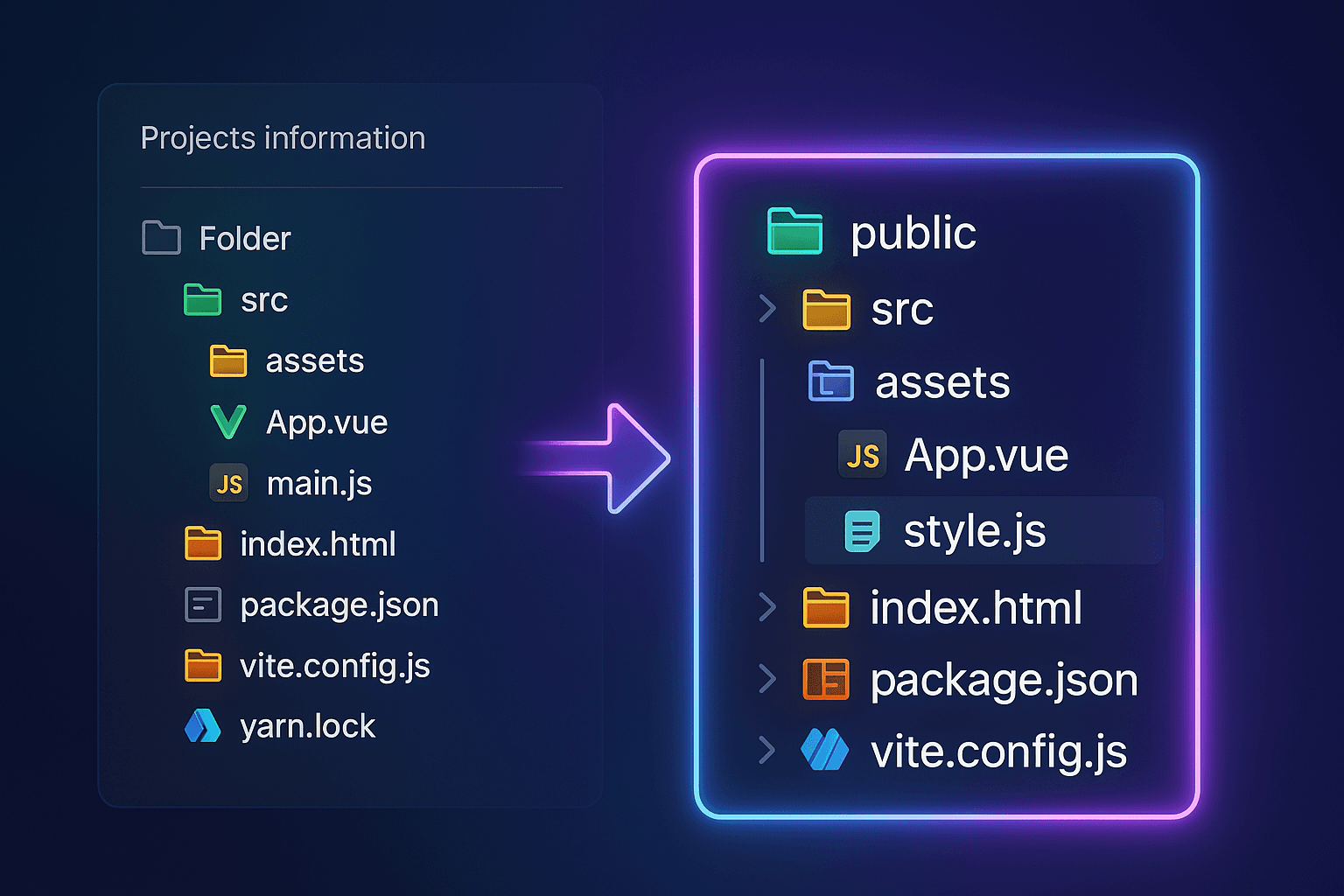The height and width of the screenshot is (896, 1344).
Task: Click the green Vue logo icon
Action: (228, 422)
